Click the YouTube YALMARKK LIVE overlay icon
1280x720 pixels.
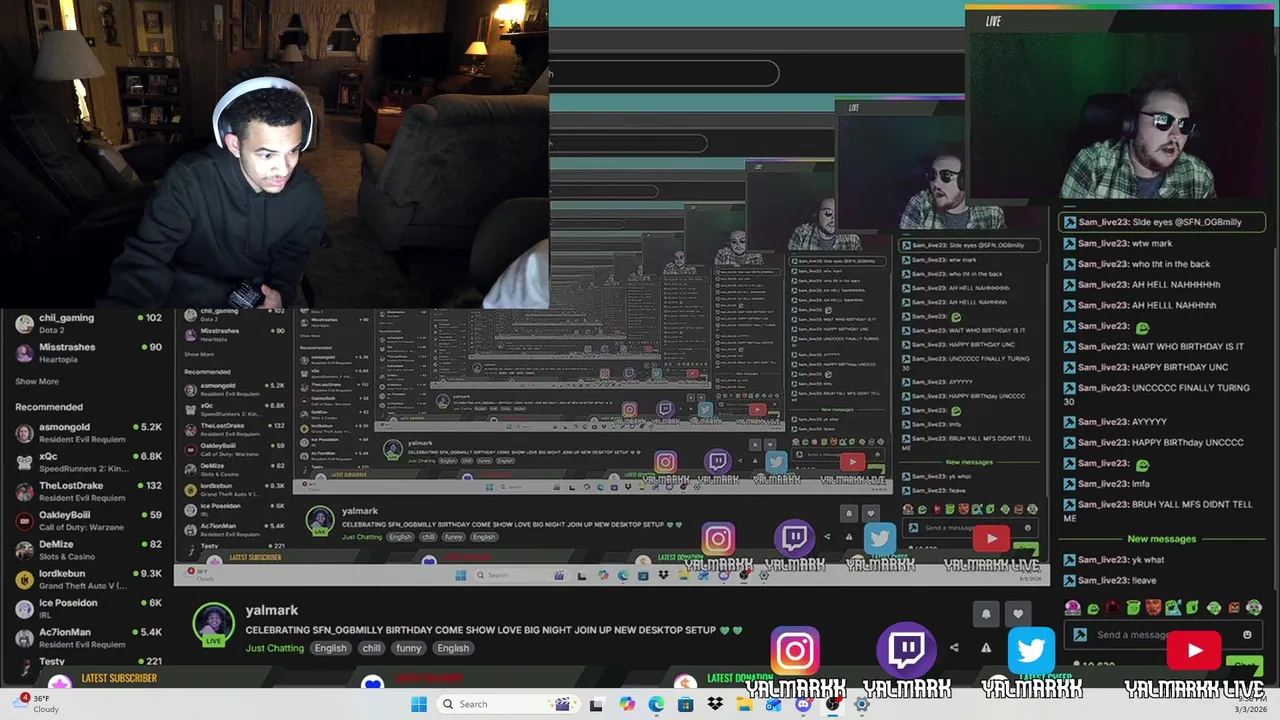pyautogui.click(x=1195, y=651)
